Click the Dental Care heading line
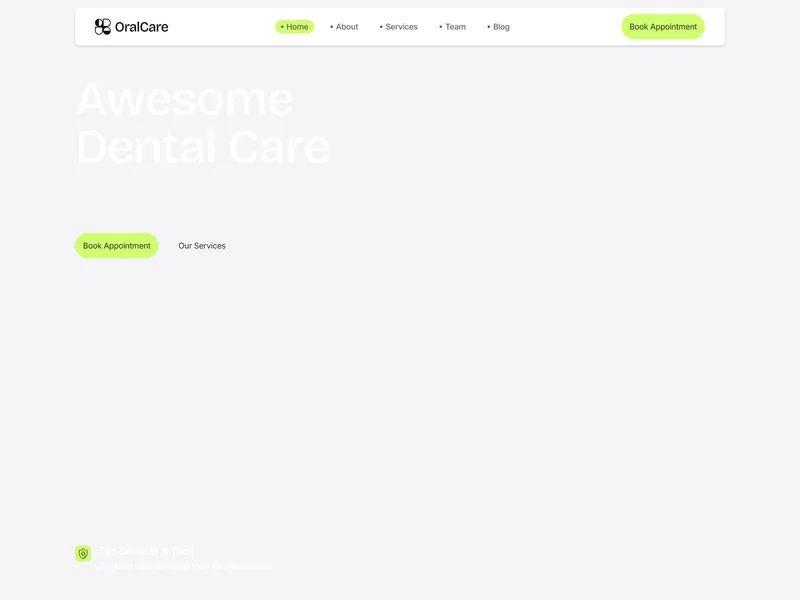The width and height of the screenshot is (800, 600). (x=203, y=147)
